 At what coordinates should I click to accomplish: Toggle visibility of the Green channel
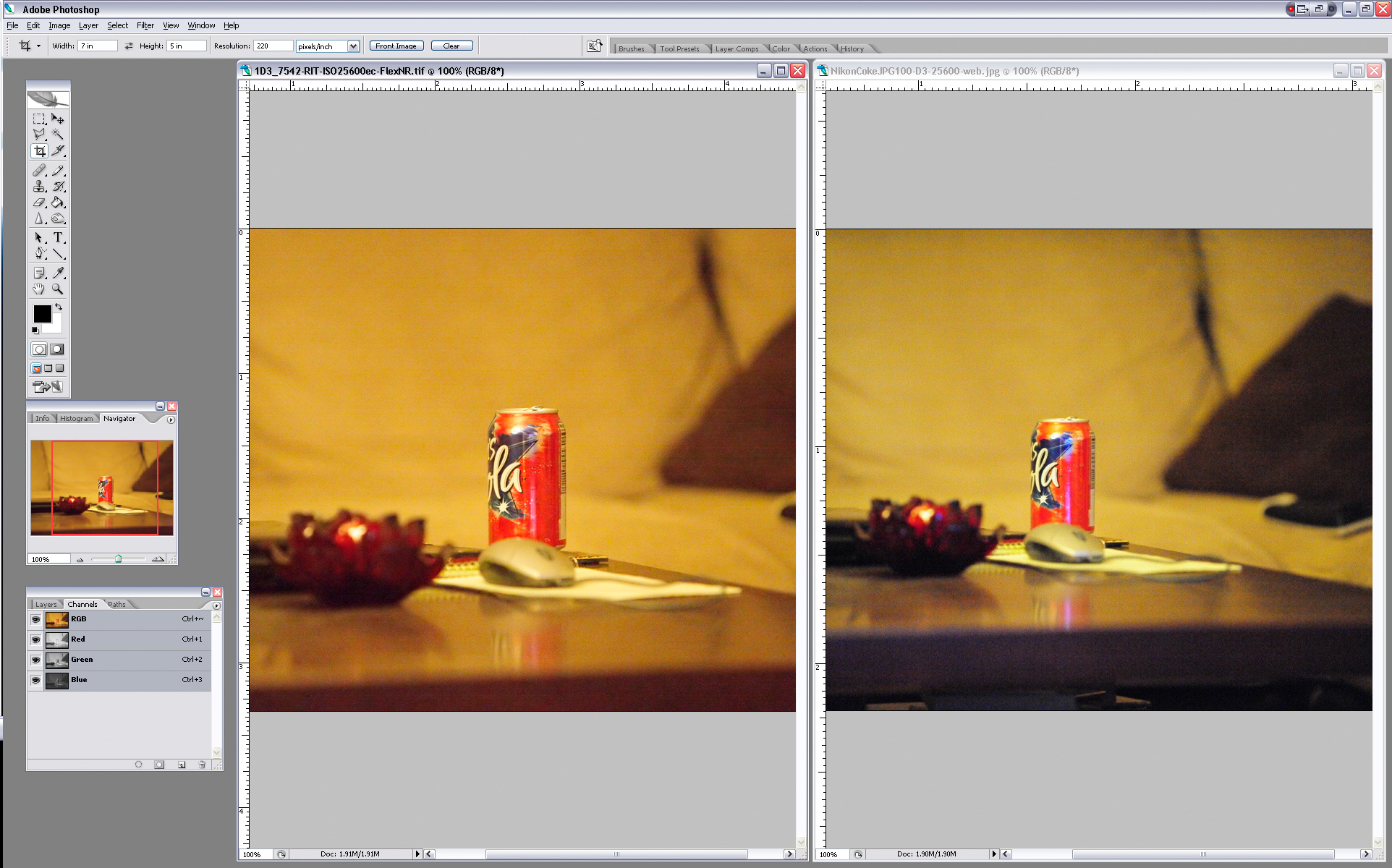pos(35,660)
